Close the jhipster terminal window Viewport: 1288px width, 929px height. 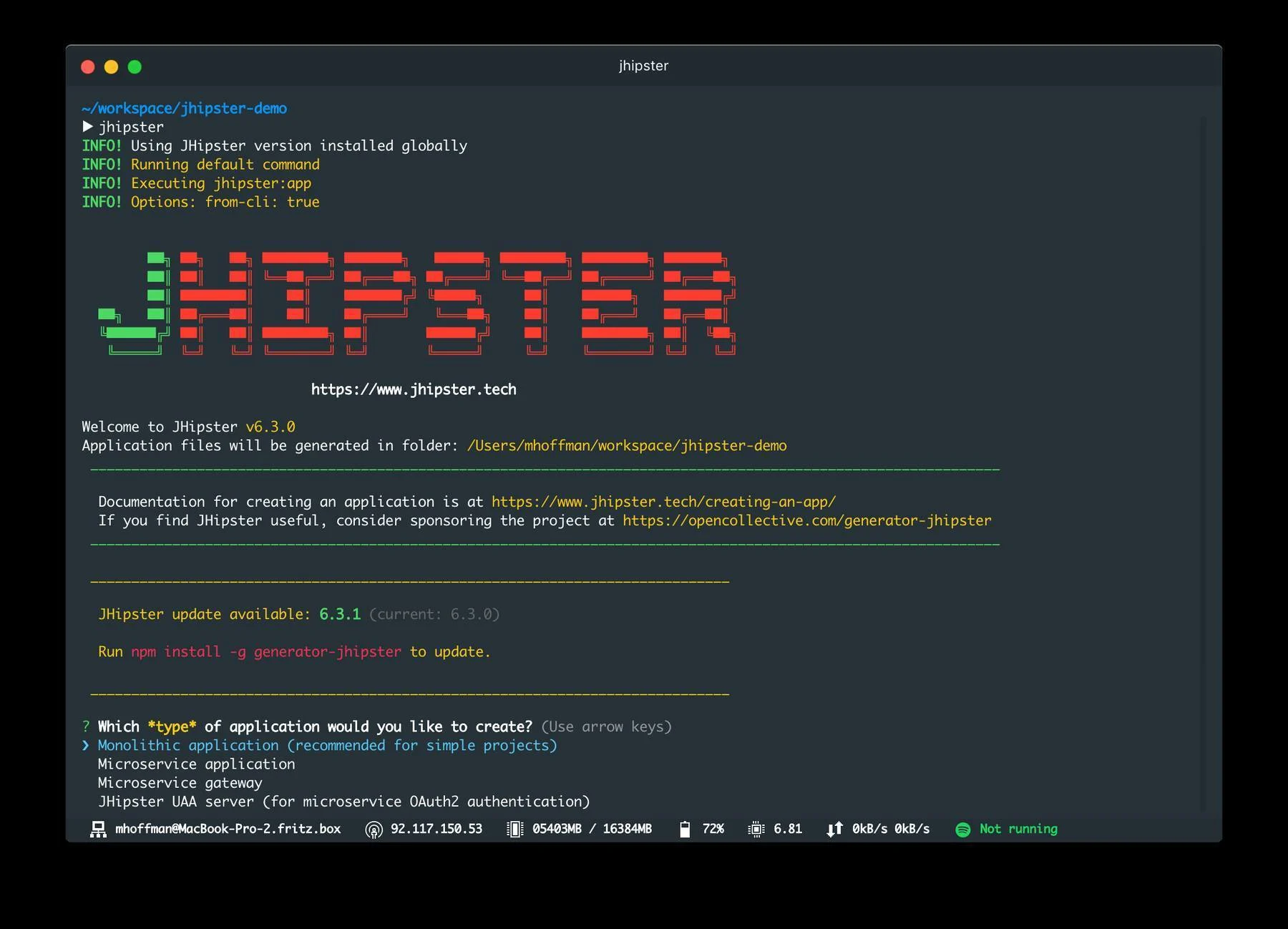pos(88,67)
